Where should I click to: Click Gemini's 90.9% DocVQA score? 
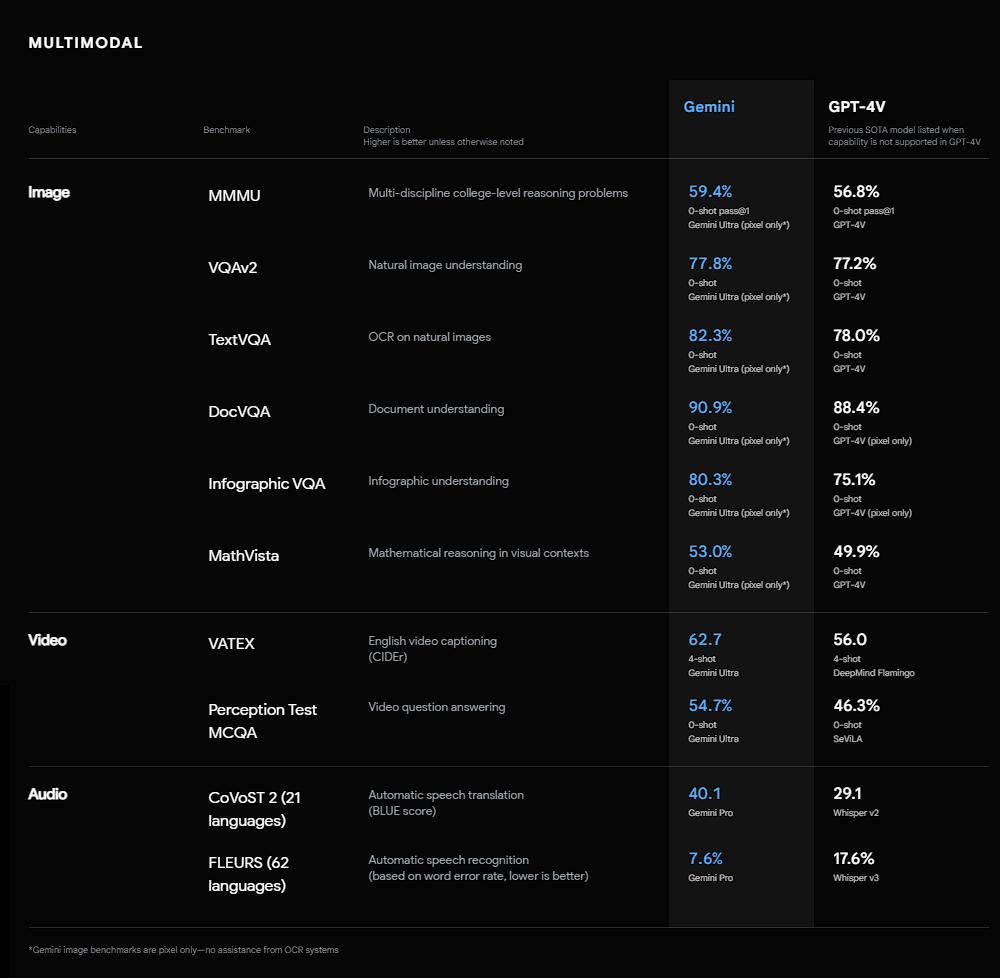click(x=710, y=407)
